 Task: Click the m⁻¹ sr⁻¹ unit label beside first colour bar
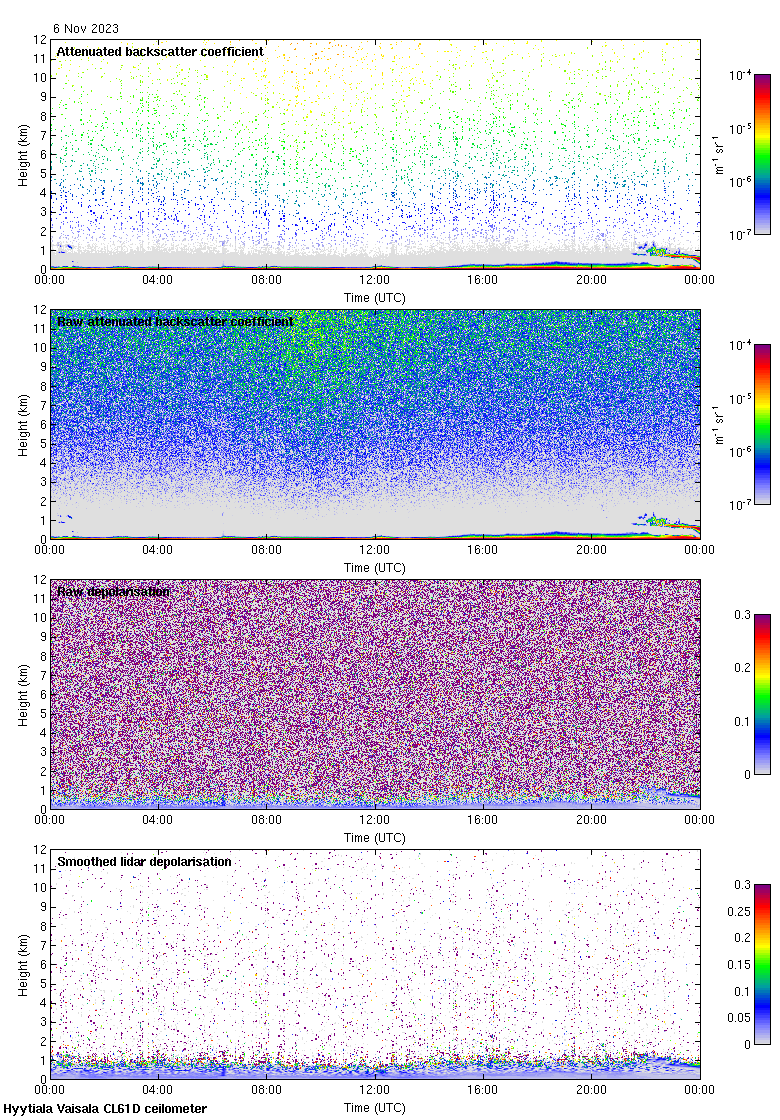(x=719, y=155)
